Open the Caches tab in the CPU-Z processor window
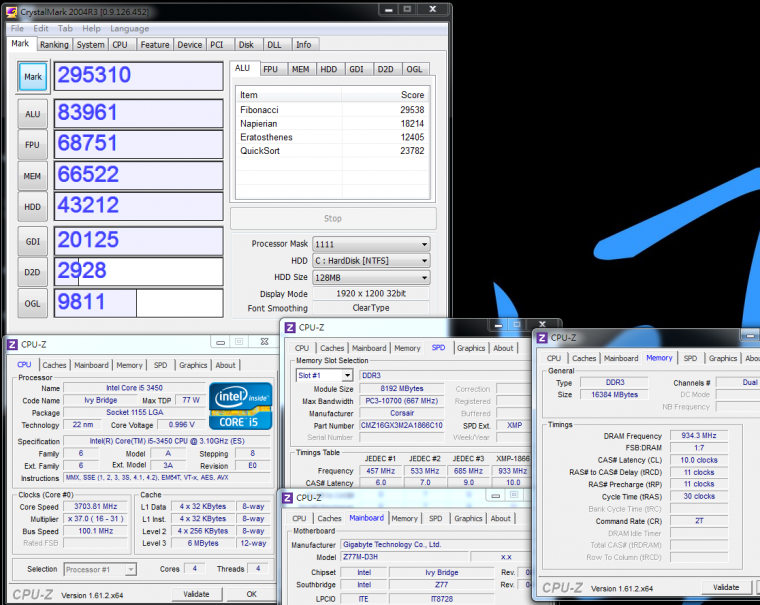Screen dimensions: 760x605 coord(55,365)
